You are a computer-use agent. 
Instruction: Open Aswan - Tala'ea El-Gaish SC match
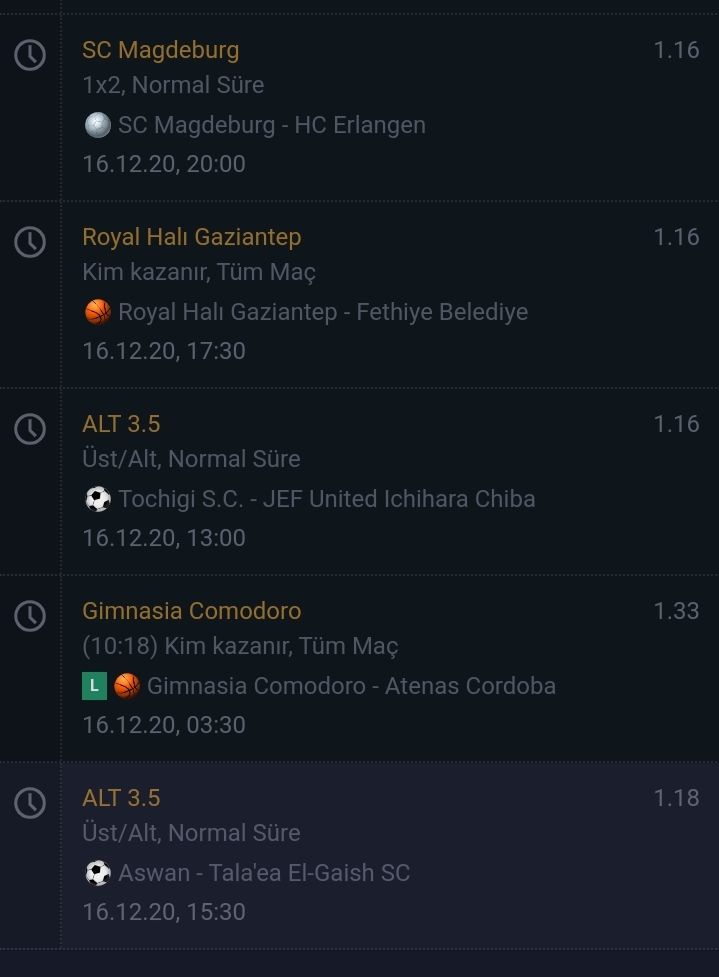pos(264,873)
